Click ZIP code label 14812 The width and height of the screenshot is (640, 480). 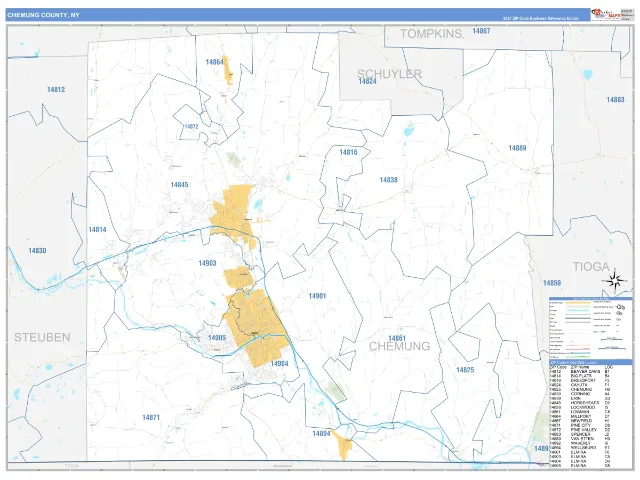pos(56,89)
